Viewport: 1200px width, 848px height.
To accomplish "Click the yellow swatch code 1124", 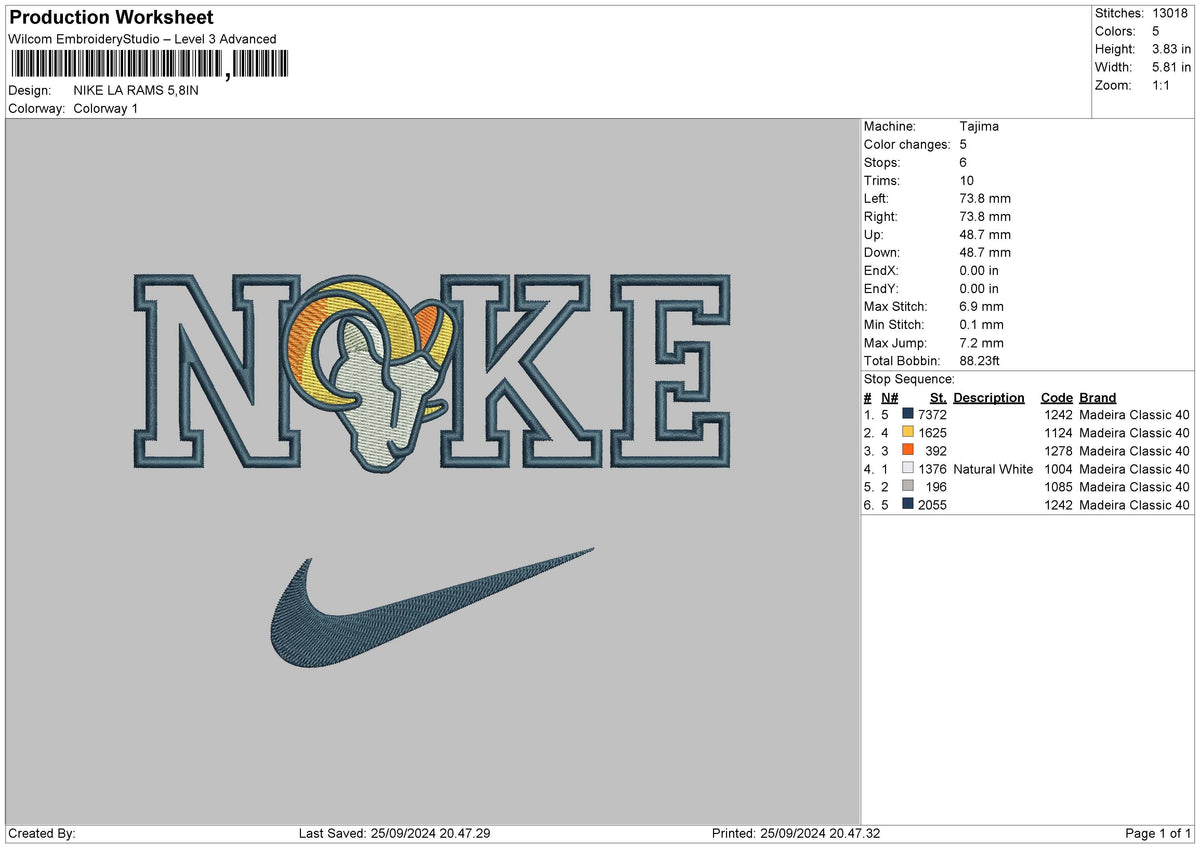I will 908,433.
